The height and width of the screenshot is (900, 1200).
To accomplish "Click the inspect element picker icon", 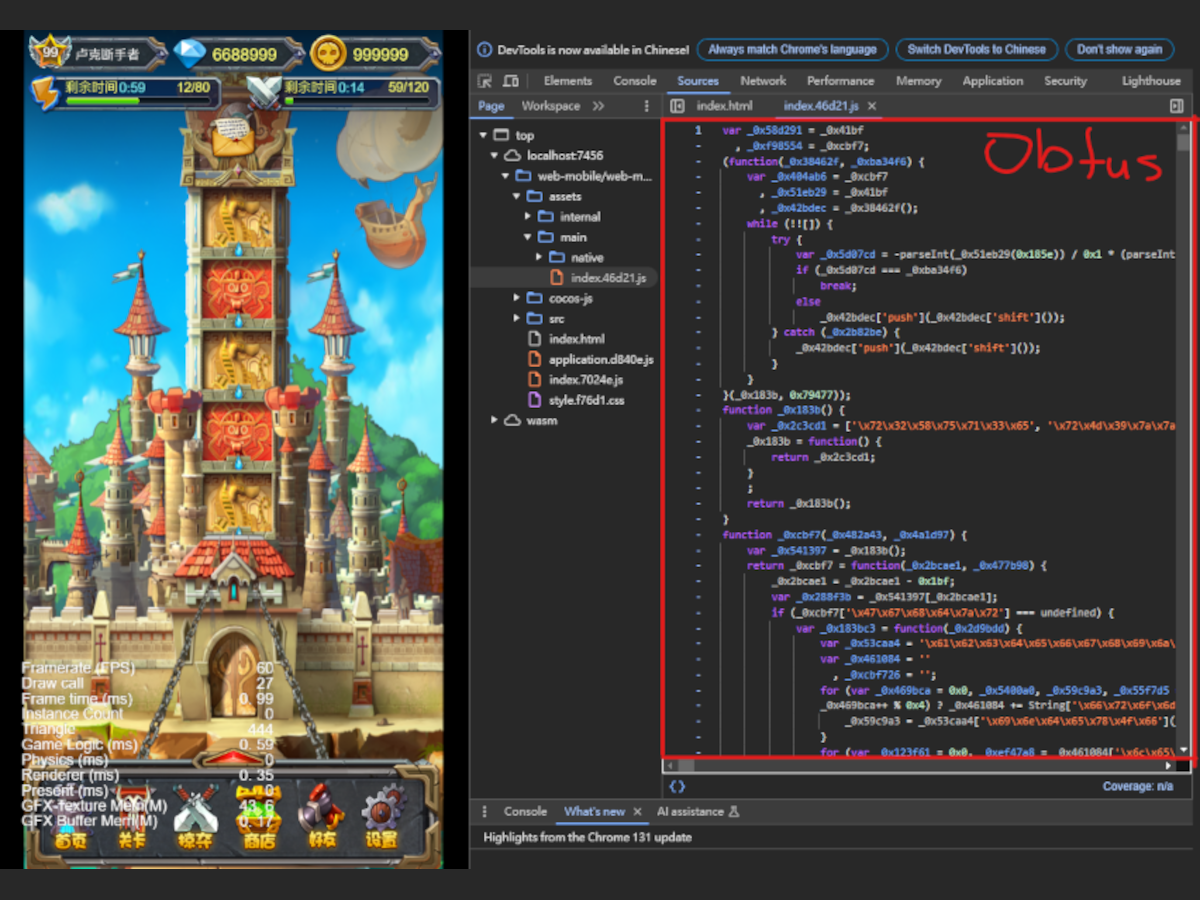I will pyautogui.click(x=485, y=81).
